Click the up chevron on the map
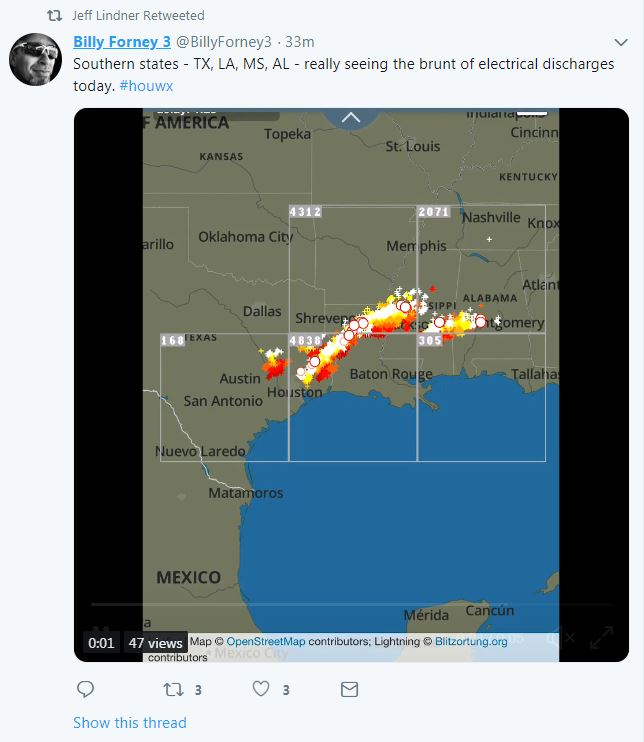 (350, 117)
